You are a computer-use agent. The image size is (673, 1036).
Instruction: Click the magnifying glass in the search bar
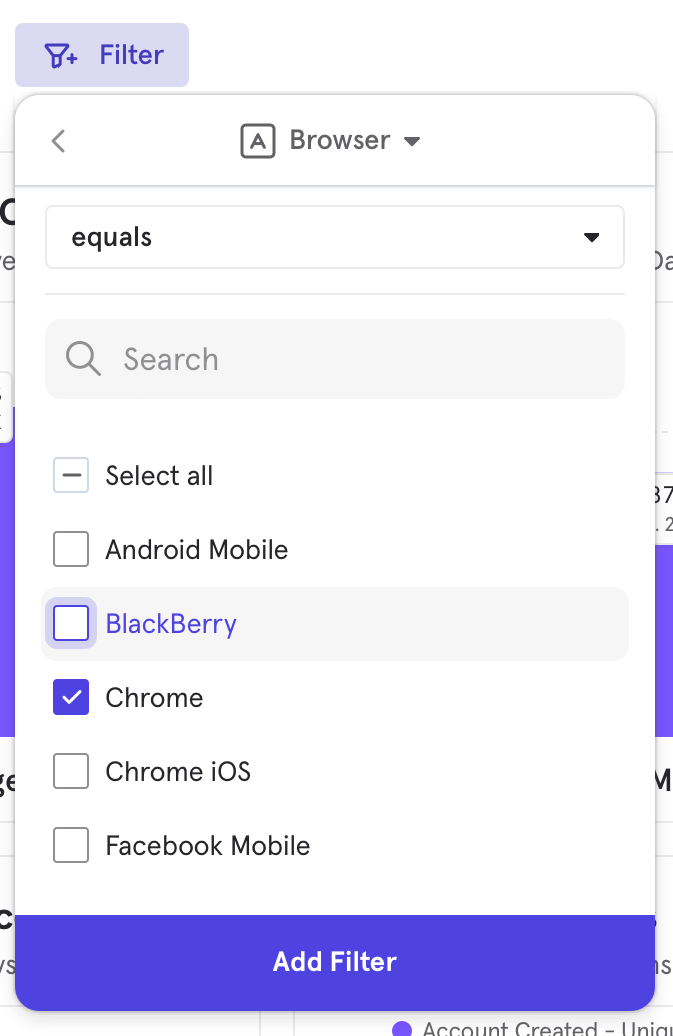coord(83,358)
